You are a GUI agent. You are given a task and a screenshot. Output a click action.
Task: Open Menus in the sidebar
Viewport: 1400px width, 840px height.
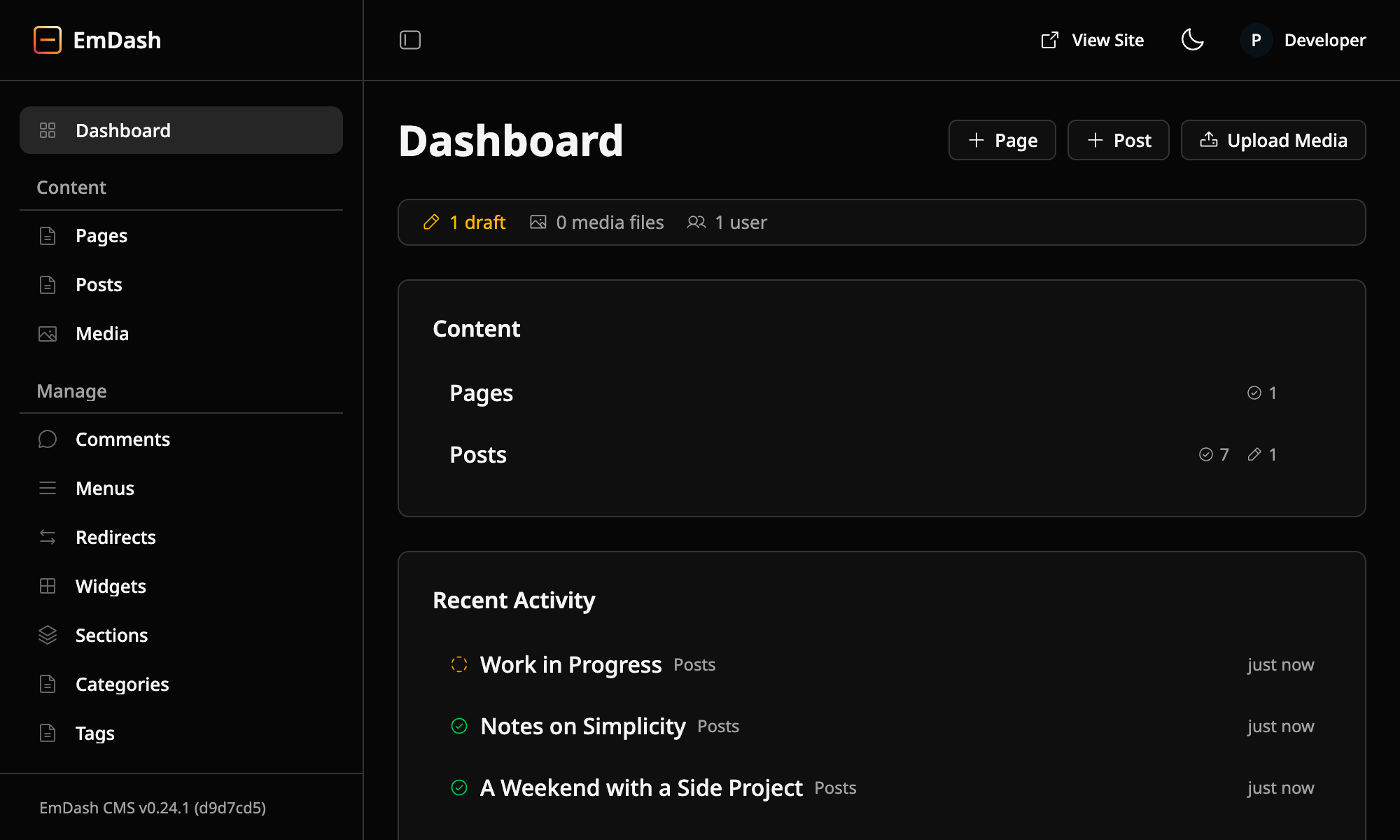point(181,488)
